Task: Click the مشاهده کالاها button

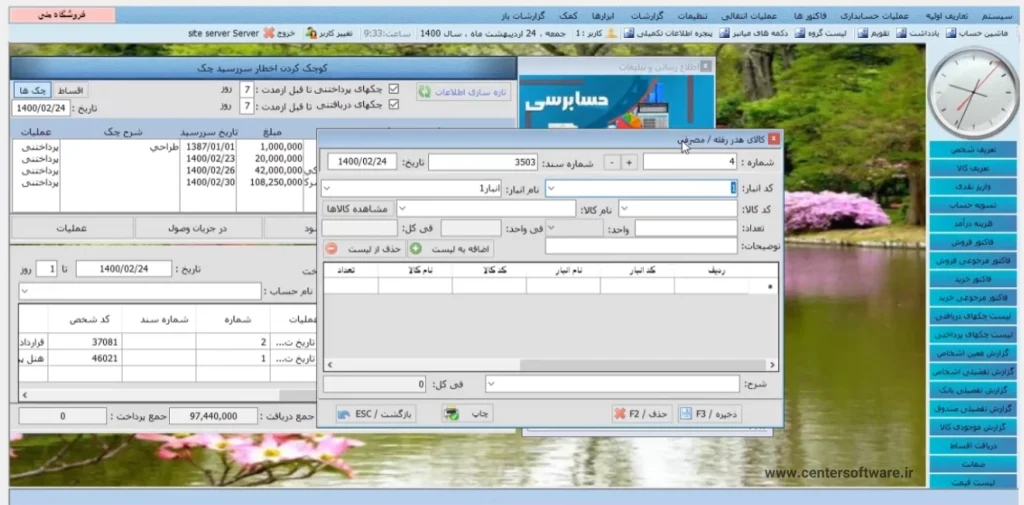Action: point(359,209)
